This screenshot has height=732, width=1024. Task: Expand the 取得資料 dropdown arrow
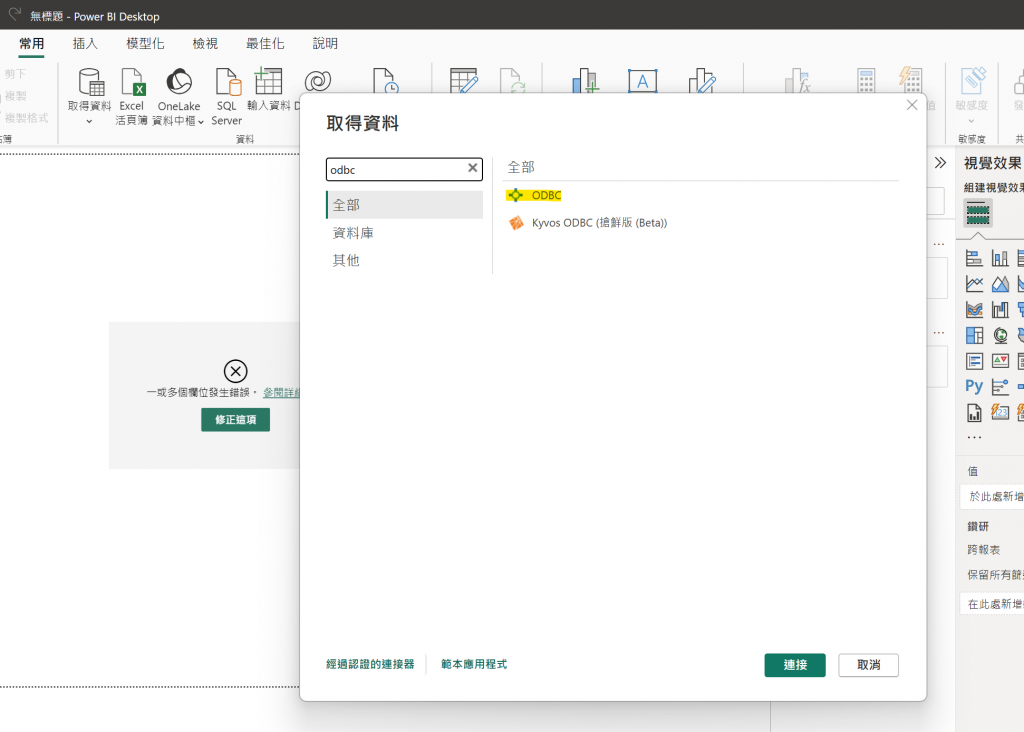coord(89,121)
